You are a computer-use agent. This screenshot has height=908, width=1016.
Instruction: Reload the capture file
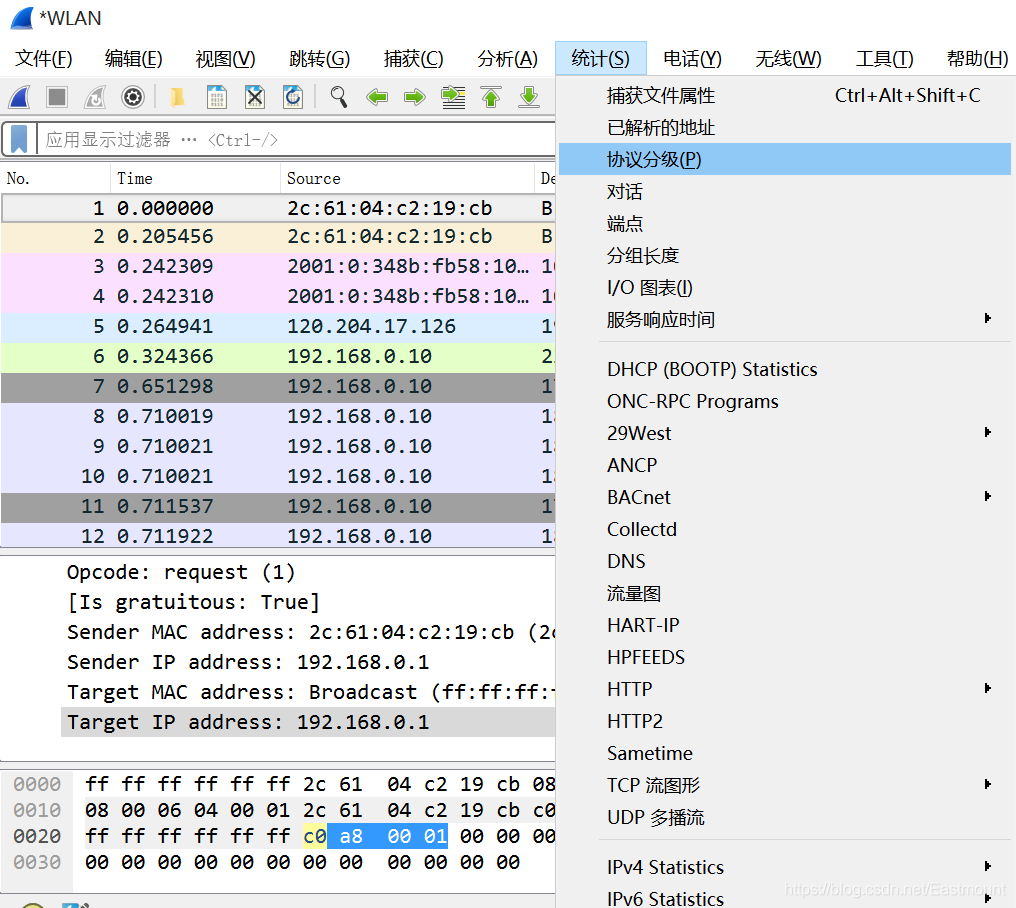(293, 97)
